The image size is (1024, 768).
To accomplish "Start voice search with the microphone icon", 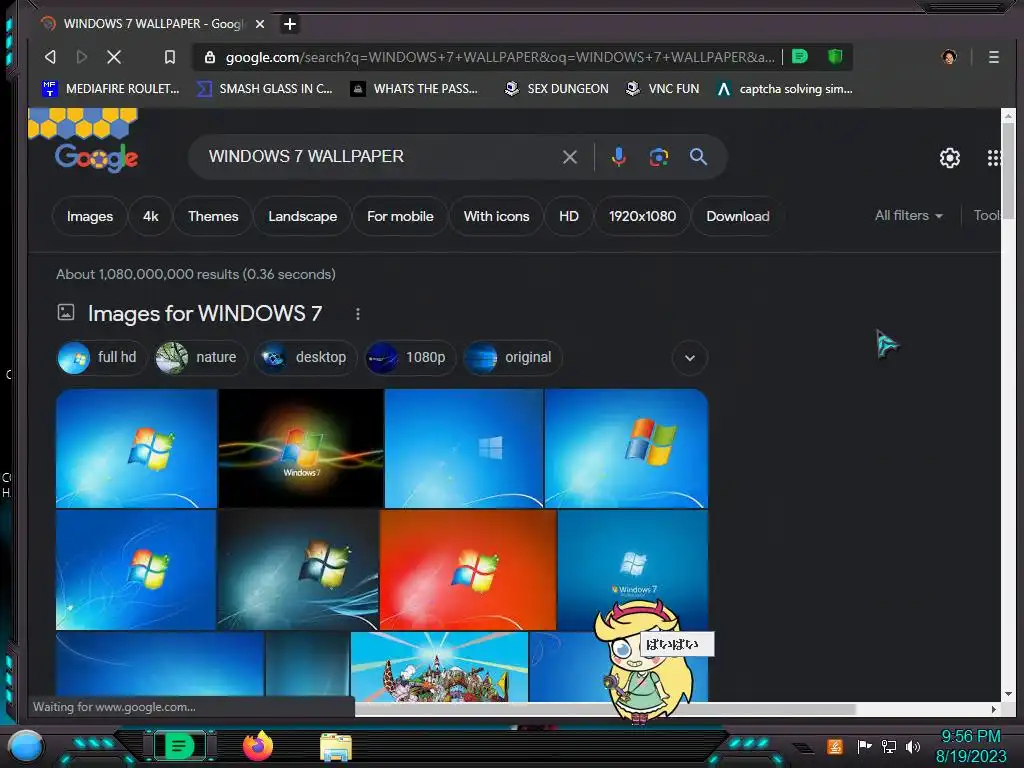I will (618, 157).
